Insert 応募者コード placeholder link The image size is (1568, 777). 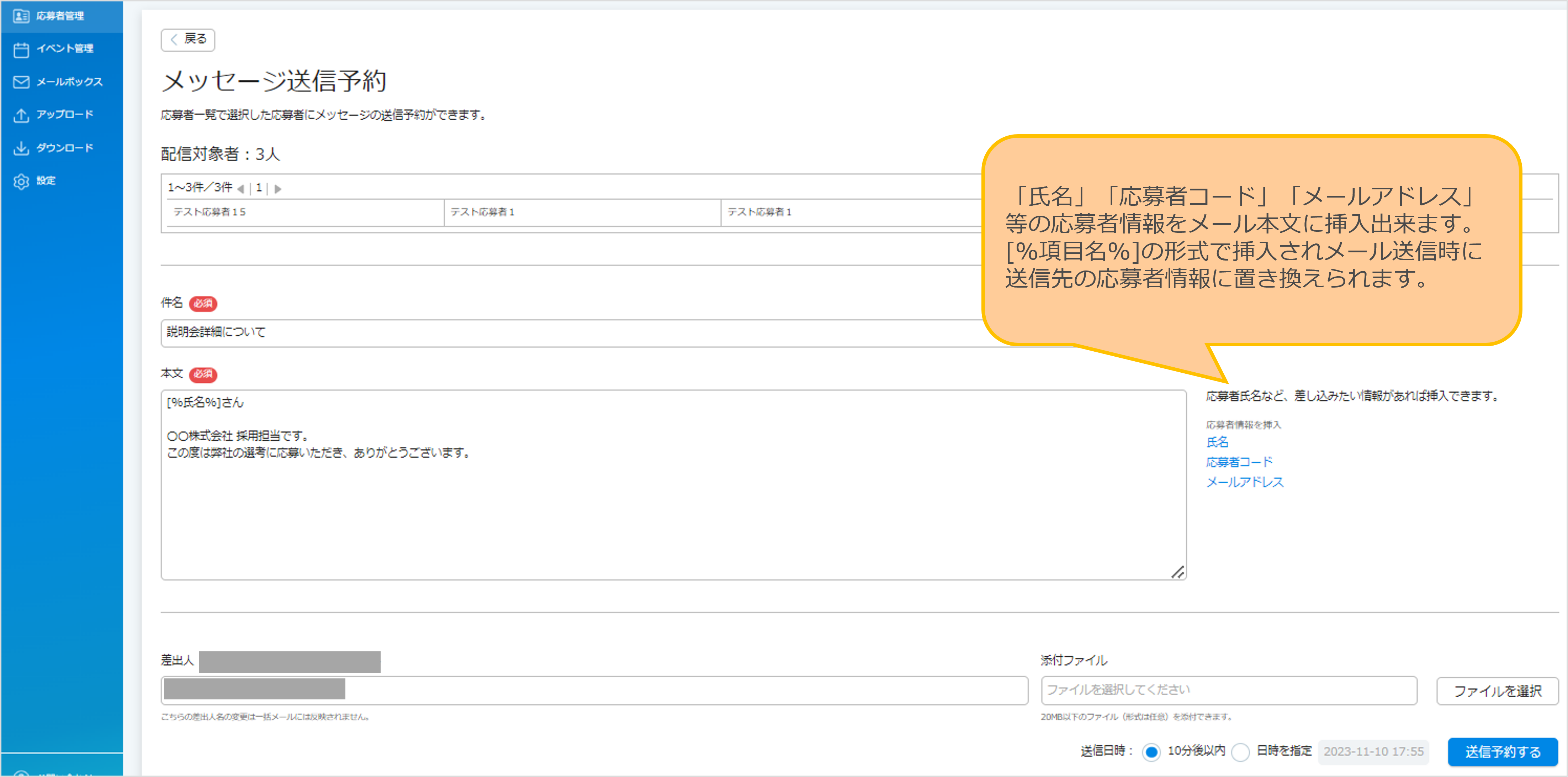[1239, 462]
